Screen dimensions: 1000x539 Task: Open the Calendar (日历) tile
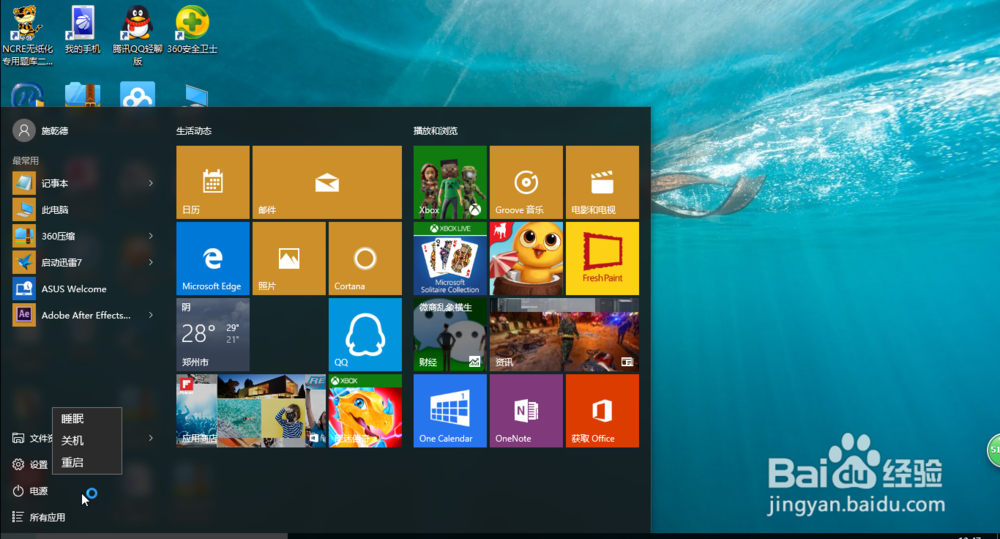coord(213,182)
